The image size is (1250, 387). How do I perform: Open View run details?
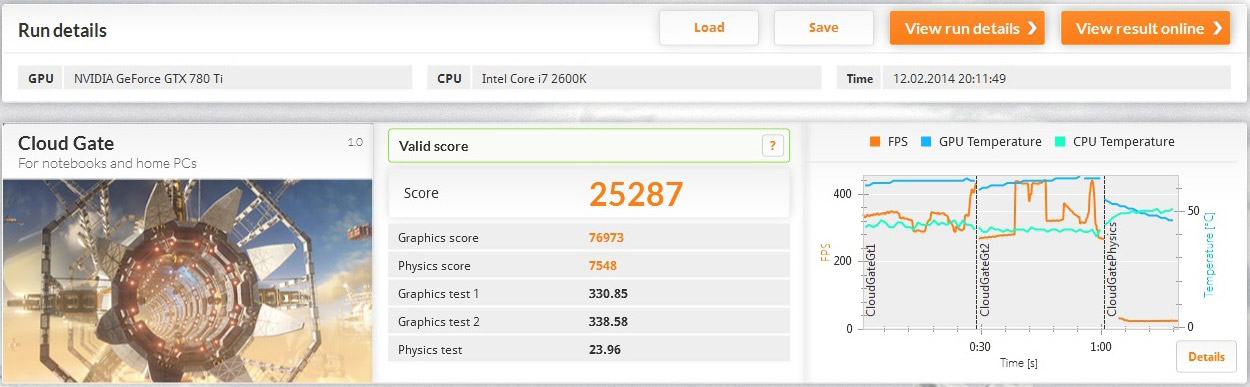(967, 28)
